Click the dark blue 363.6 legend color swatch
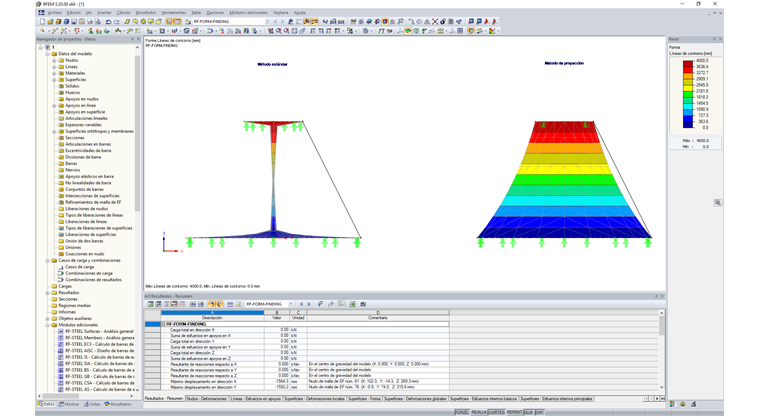760x416 pixels. [x=688, y=125]
